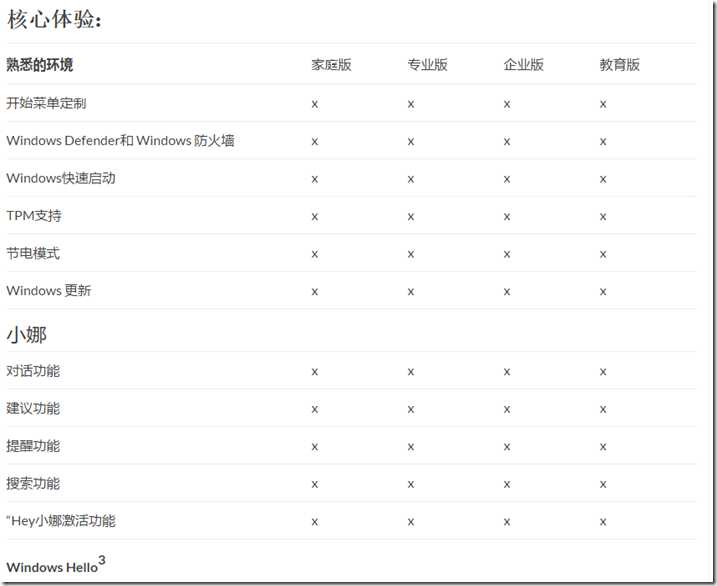
Task: Click 家庭版 mark in Windows Defender row
Action: (315, 142)
